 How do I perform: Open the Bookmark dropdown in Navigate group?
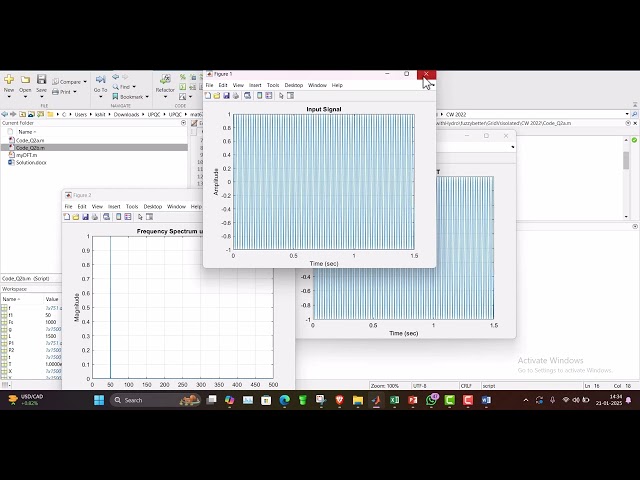point(147,97)
